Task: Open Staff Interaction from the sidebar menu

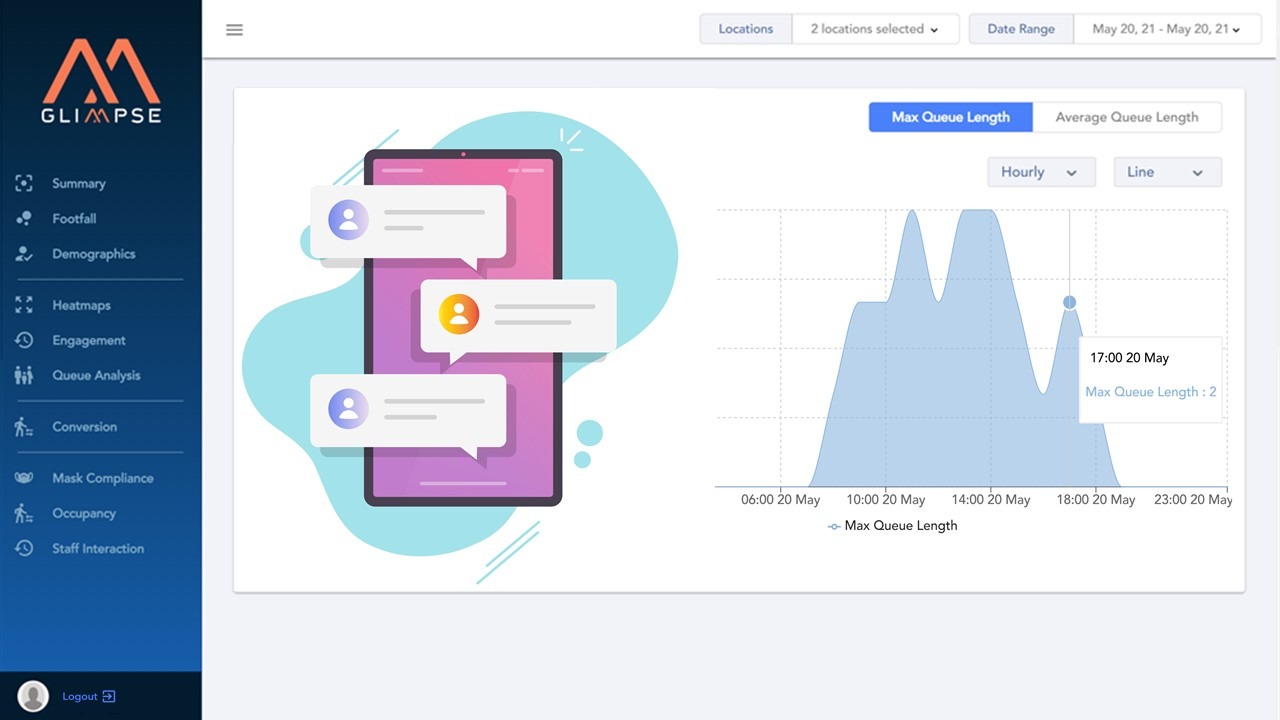Action: coord(24,548)
